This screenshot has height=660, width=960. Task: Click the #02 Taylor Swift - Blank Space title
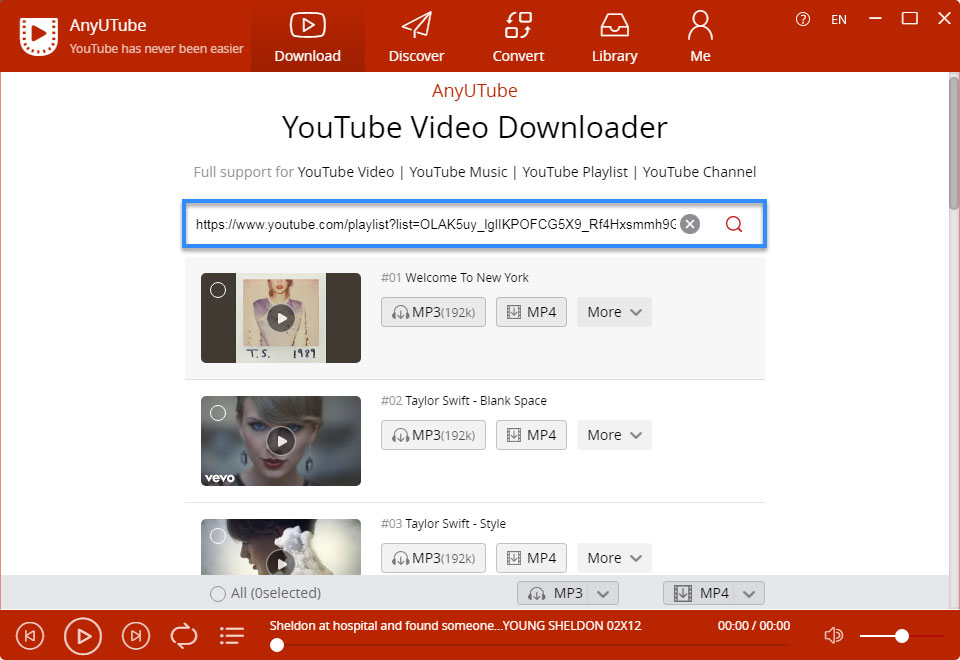pyautogui.click(x=463, y=400)
